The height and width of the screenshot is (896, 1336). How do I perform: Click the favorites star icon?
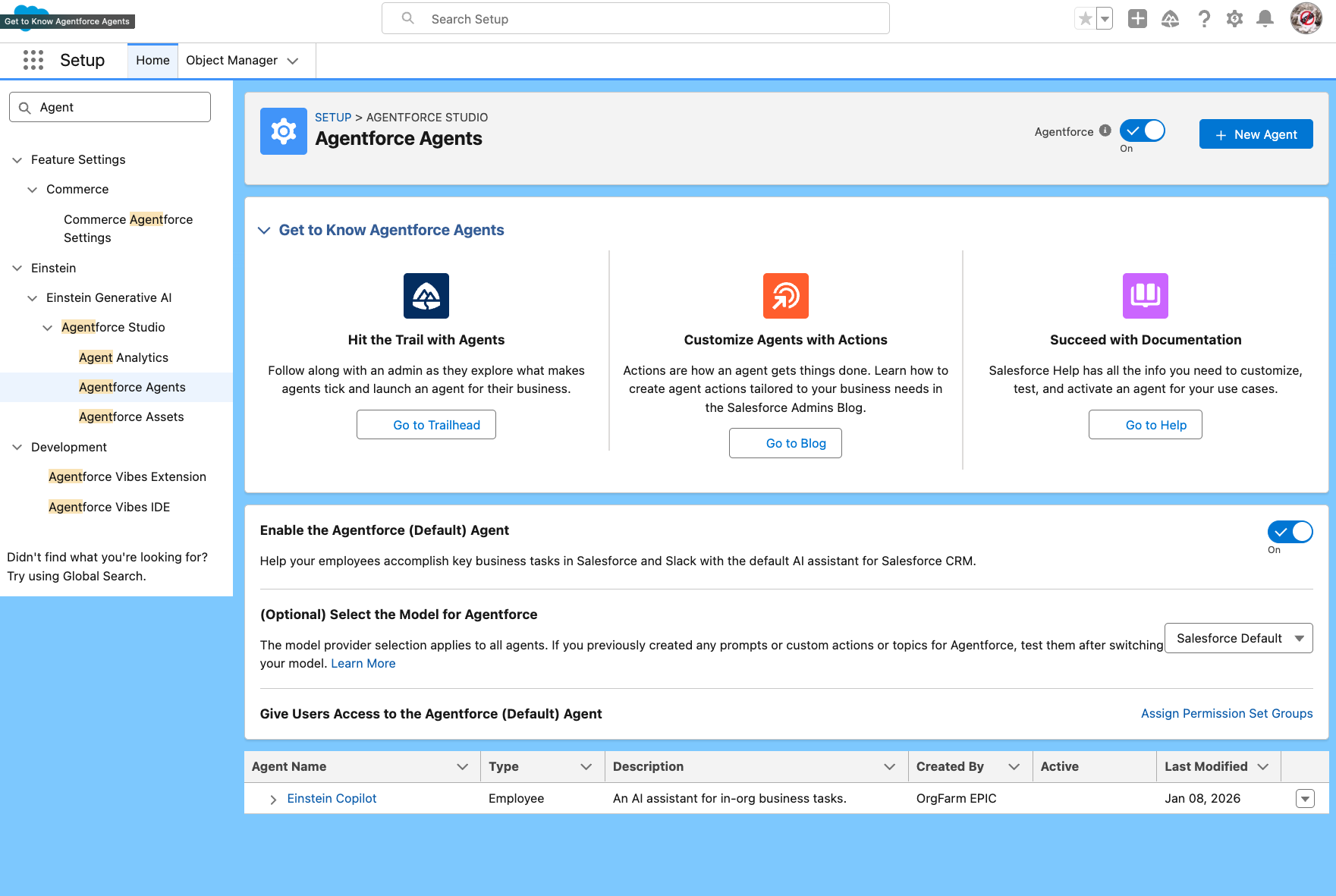pyautogui.click(x=1086, y=19)
